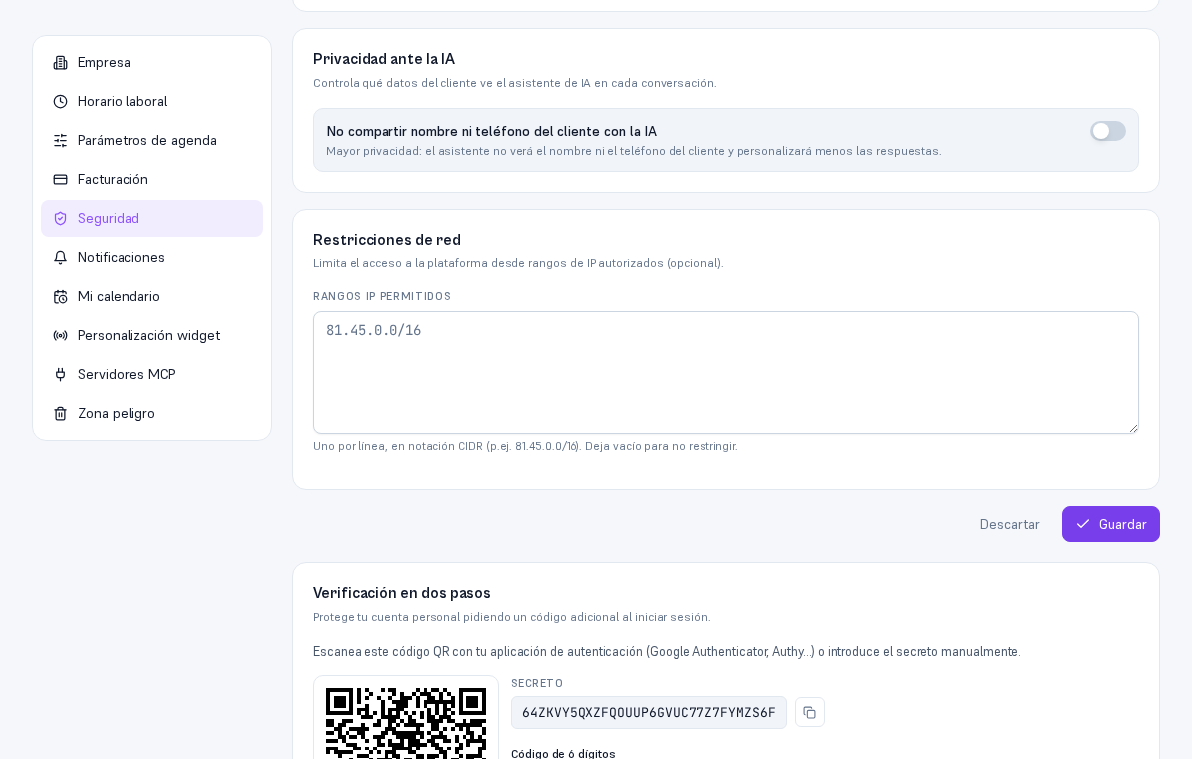Viewport: 1192px width, 759px height.
Task: Open Zona peligro section
Action: tap(152, 414)
